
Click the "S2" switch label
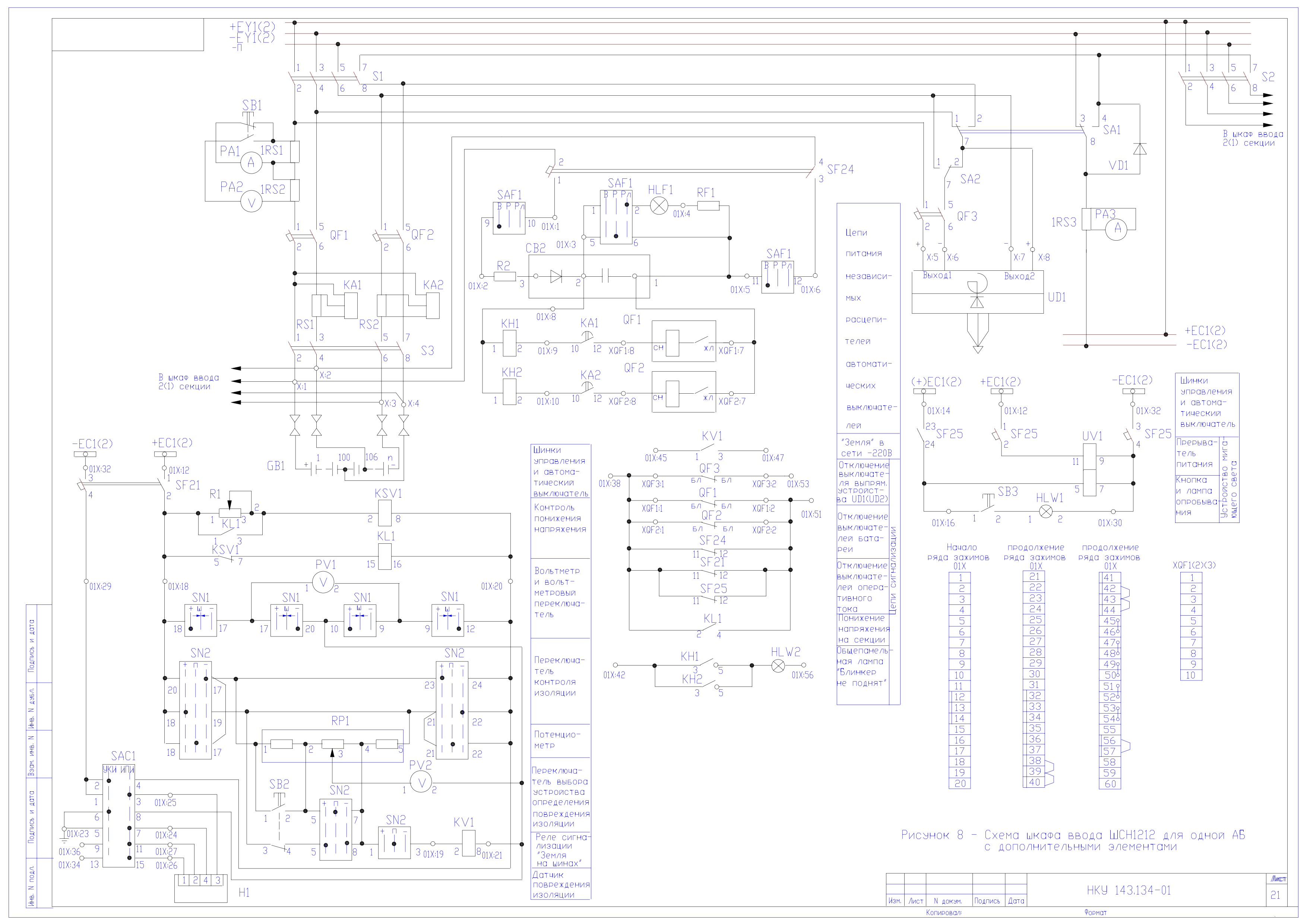point(1268,77)
